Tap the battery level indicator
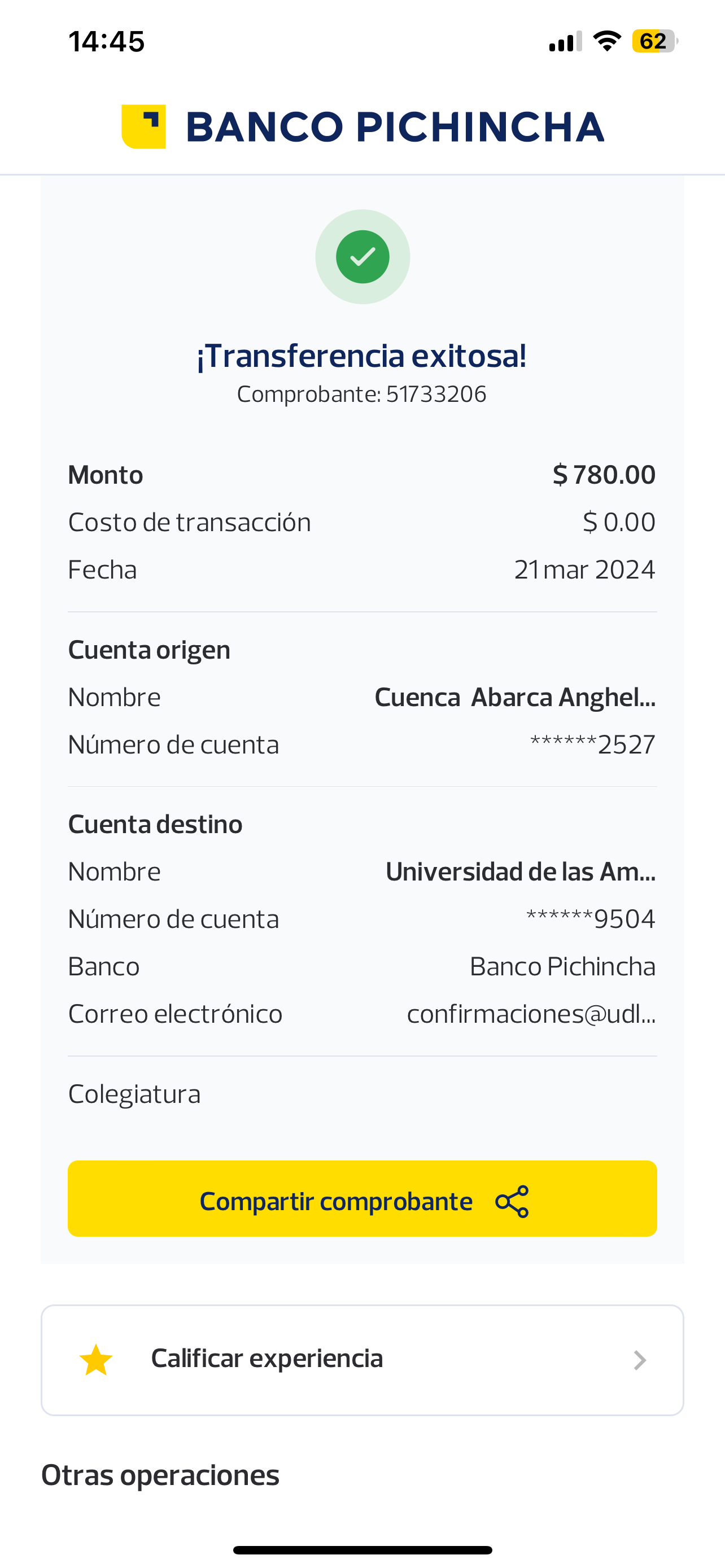The width and height of the screenshot is (725, 1568). click(654, 41)
